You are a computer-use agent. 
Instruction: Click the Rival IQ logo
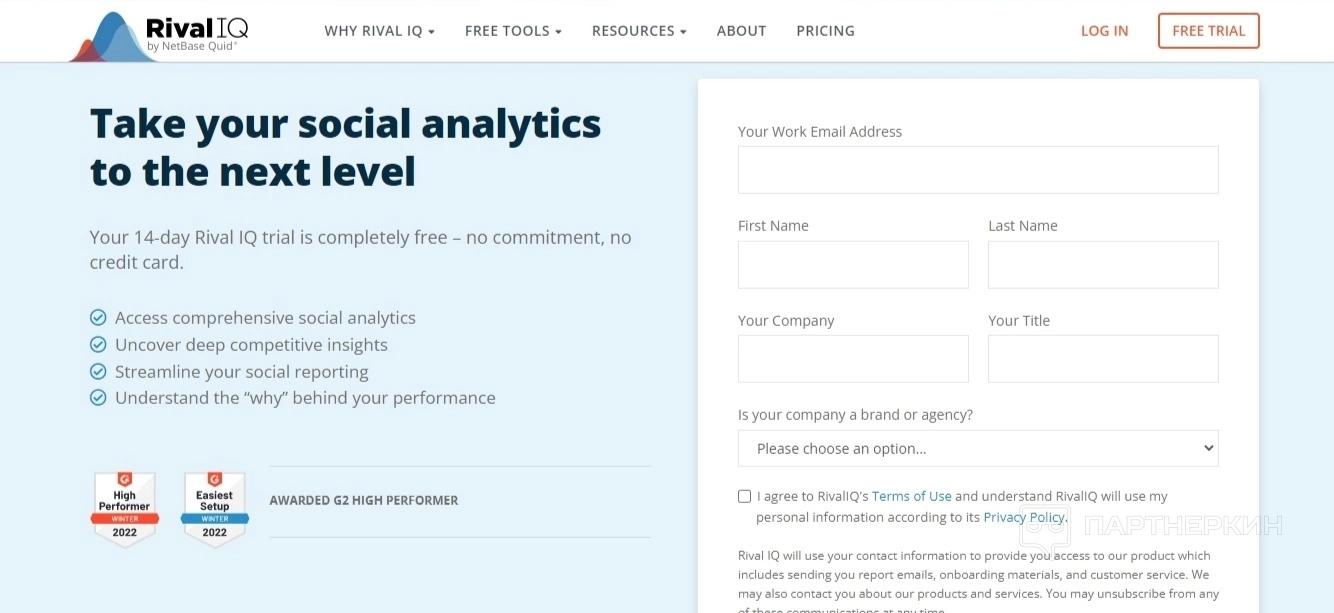[160, 34]
